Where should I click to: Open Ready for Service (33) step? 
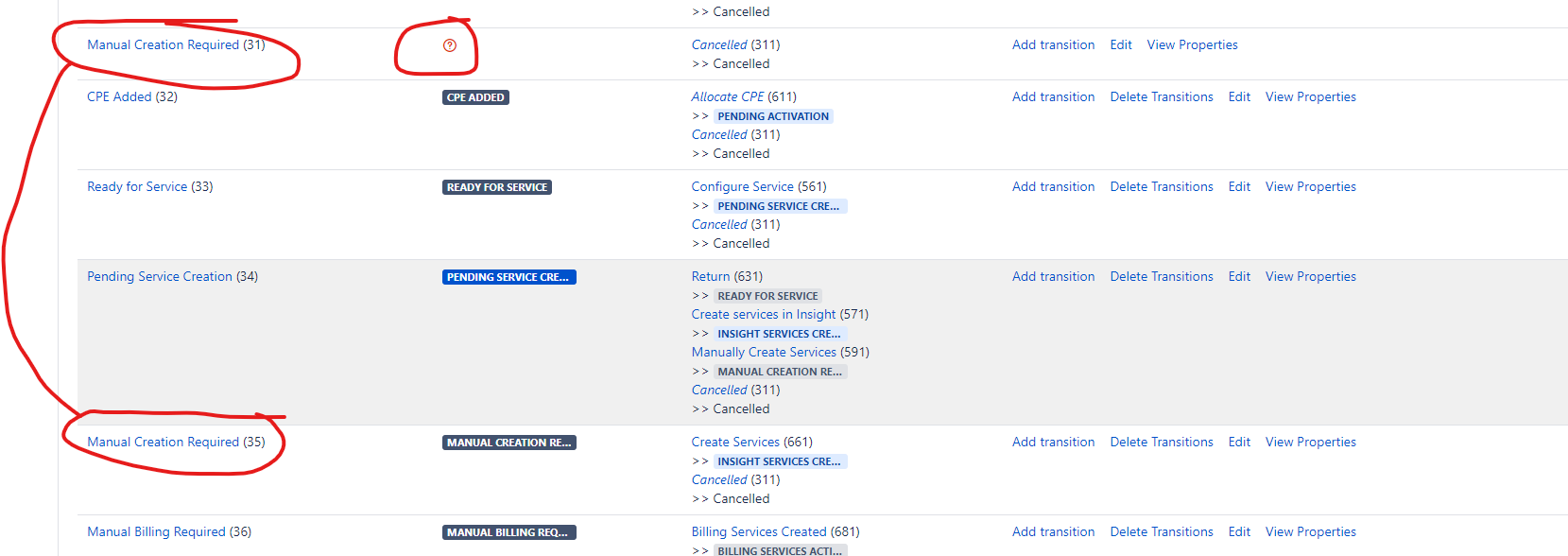click(x=137, y=186)
